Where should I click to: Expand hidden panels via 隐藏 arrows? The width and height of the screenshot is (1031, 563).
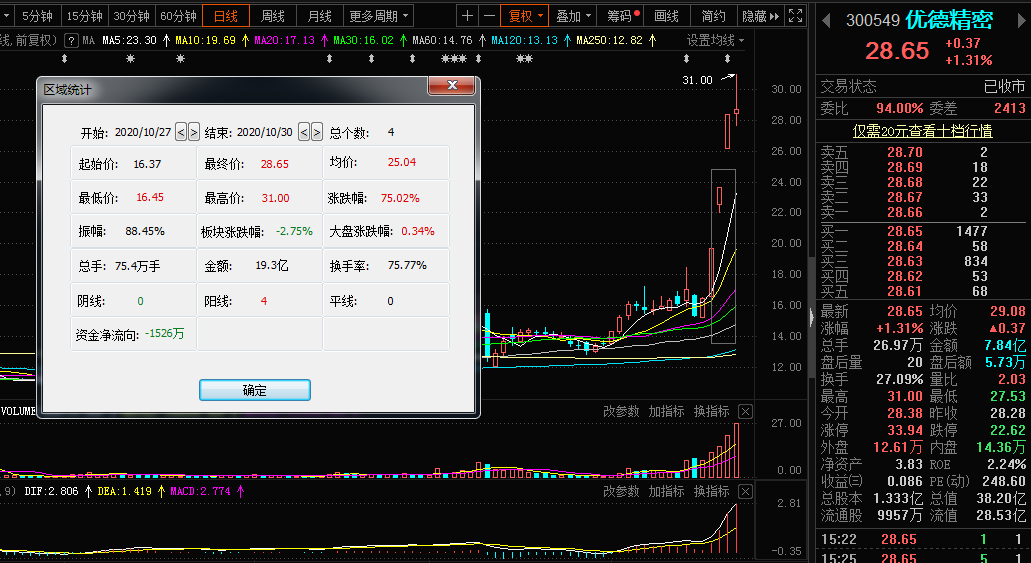[x=760, y=16]
